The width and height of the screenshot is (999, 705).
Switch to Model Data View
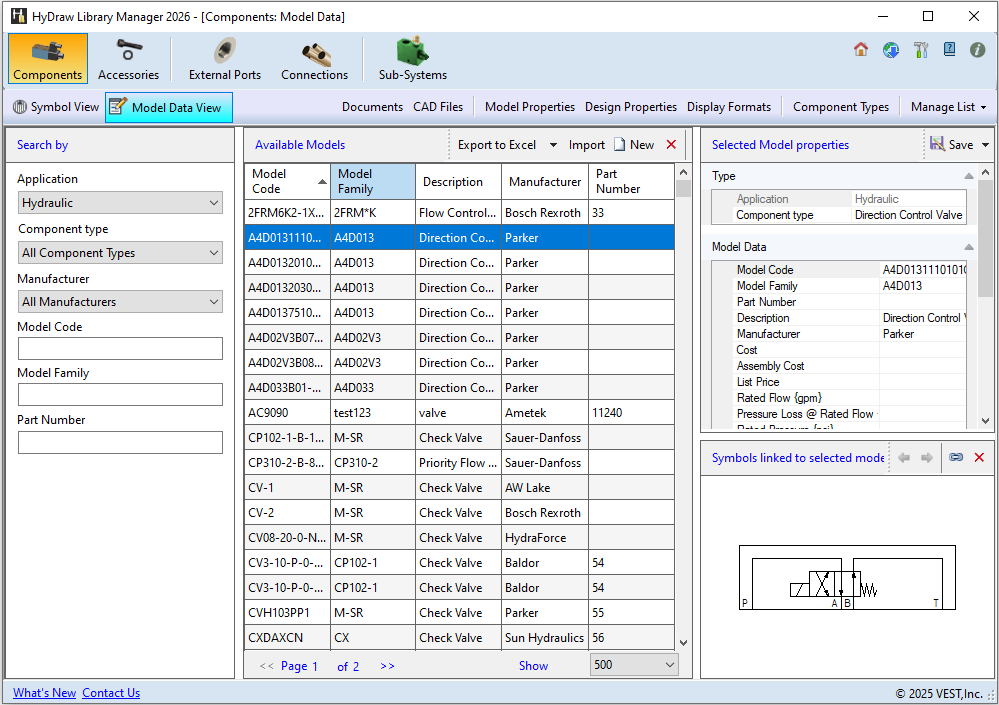tap(169, 108)
